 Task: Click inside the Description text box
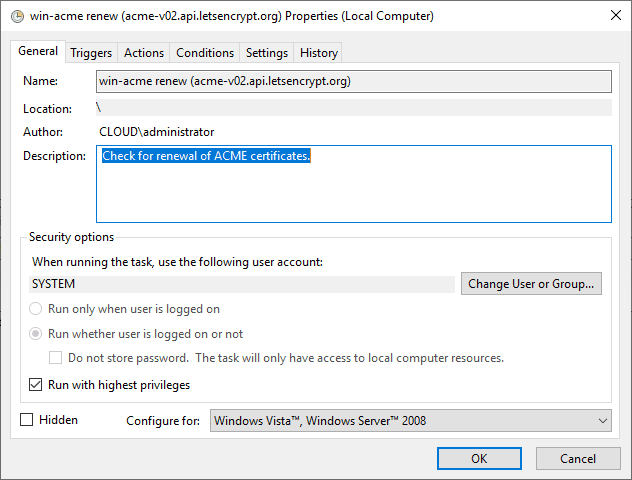point(353,190)
